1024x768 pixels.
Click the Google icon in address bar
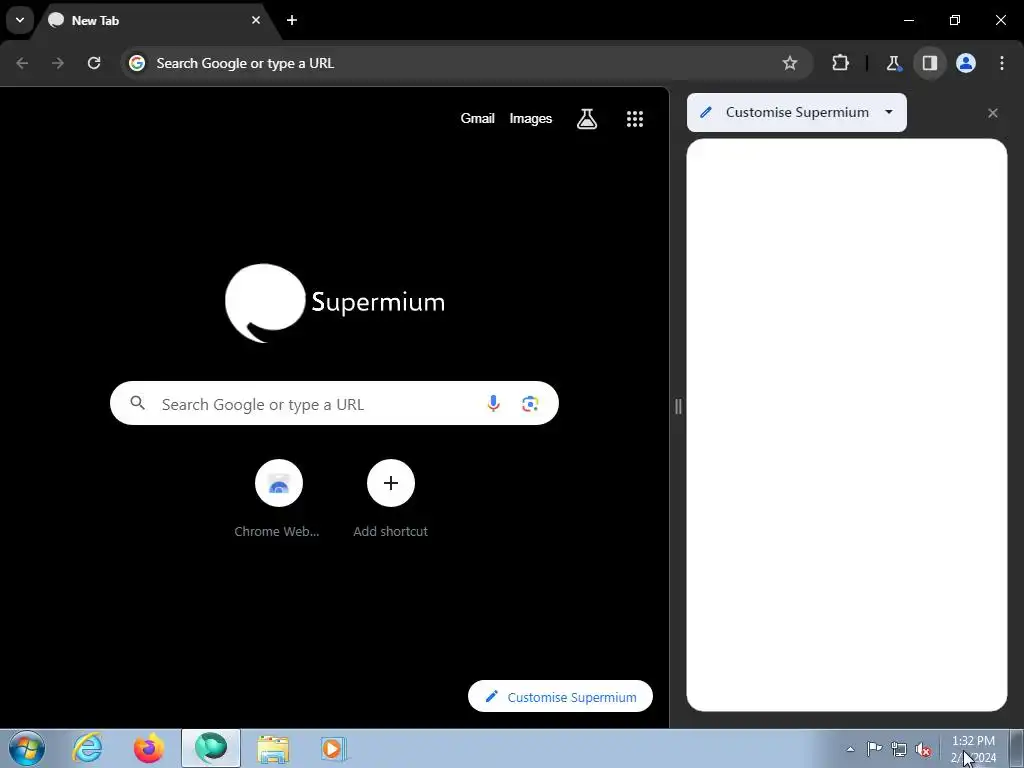(x=137, y=63)
